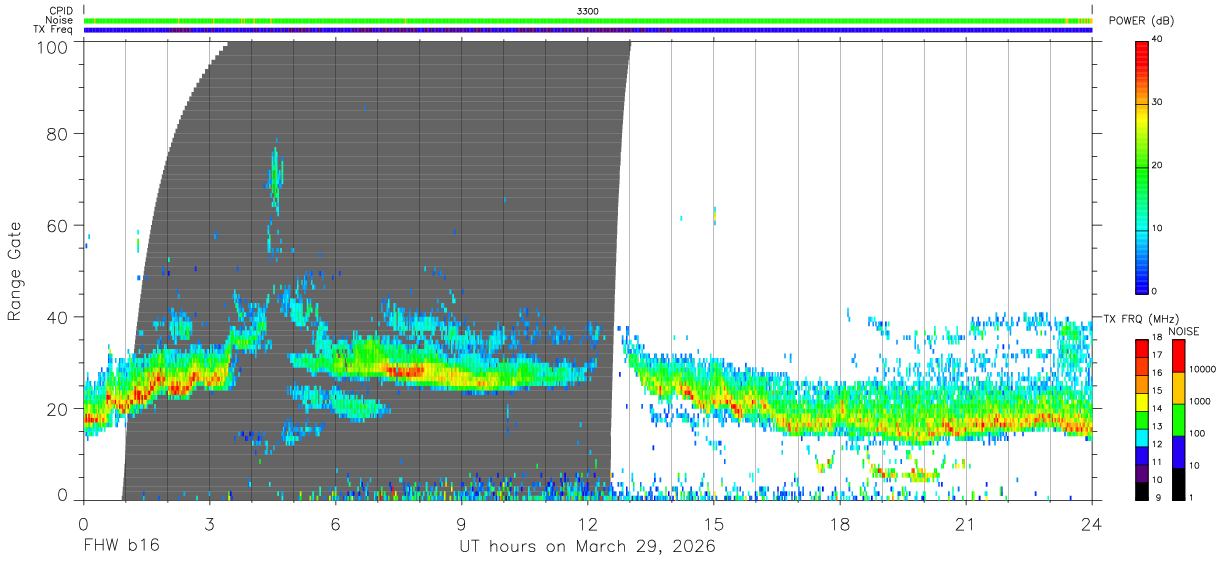Image resolution: width=1228 pixels, height=567 pixels.
Task: Click the 80 tick label on Range Gate axis
Action: [56, 133]
